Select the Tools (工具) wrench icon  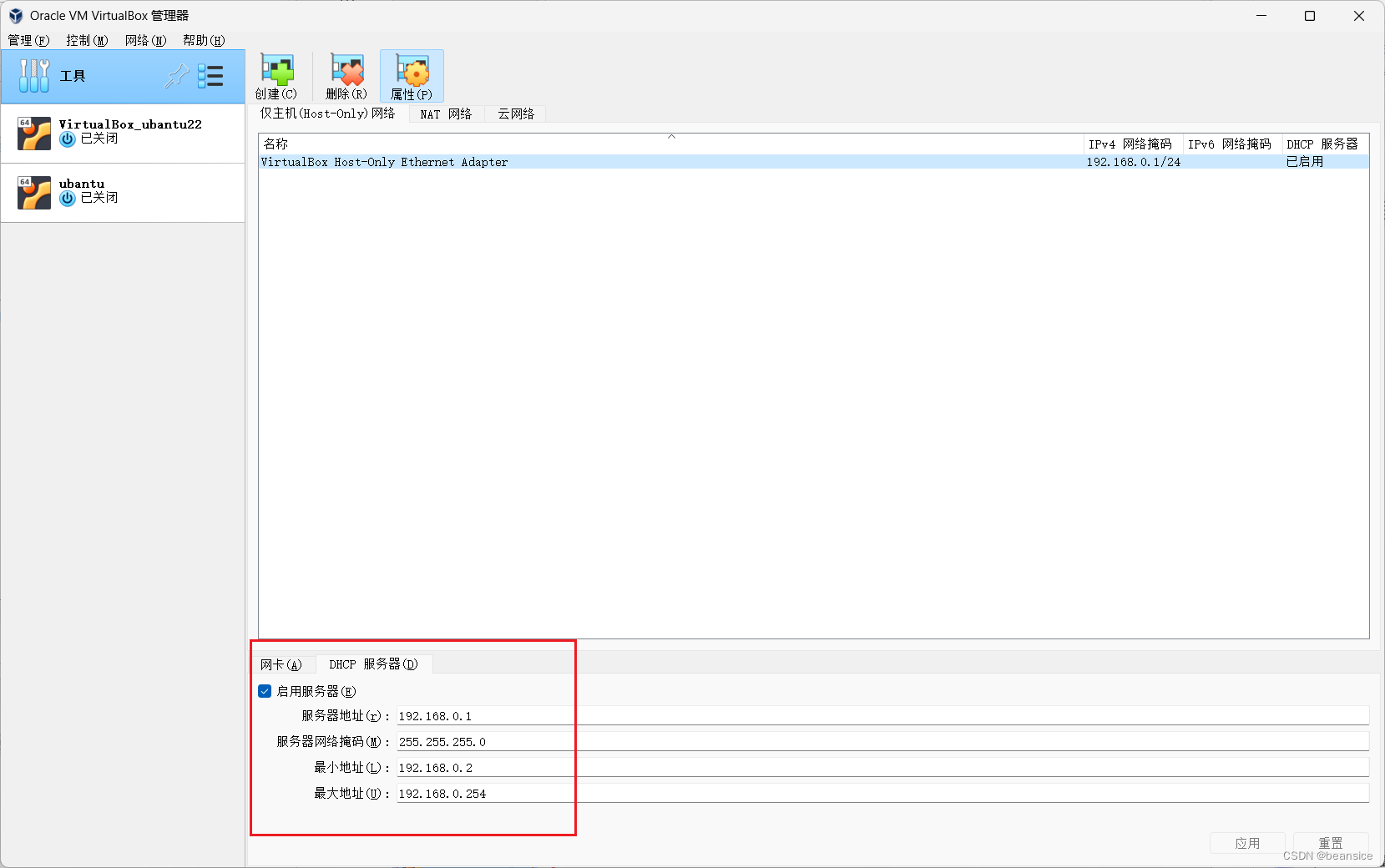[34, 76]
